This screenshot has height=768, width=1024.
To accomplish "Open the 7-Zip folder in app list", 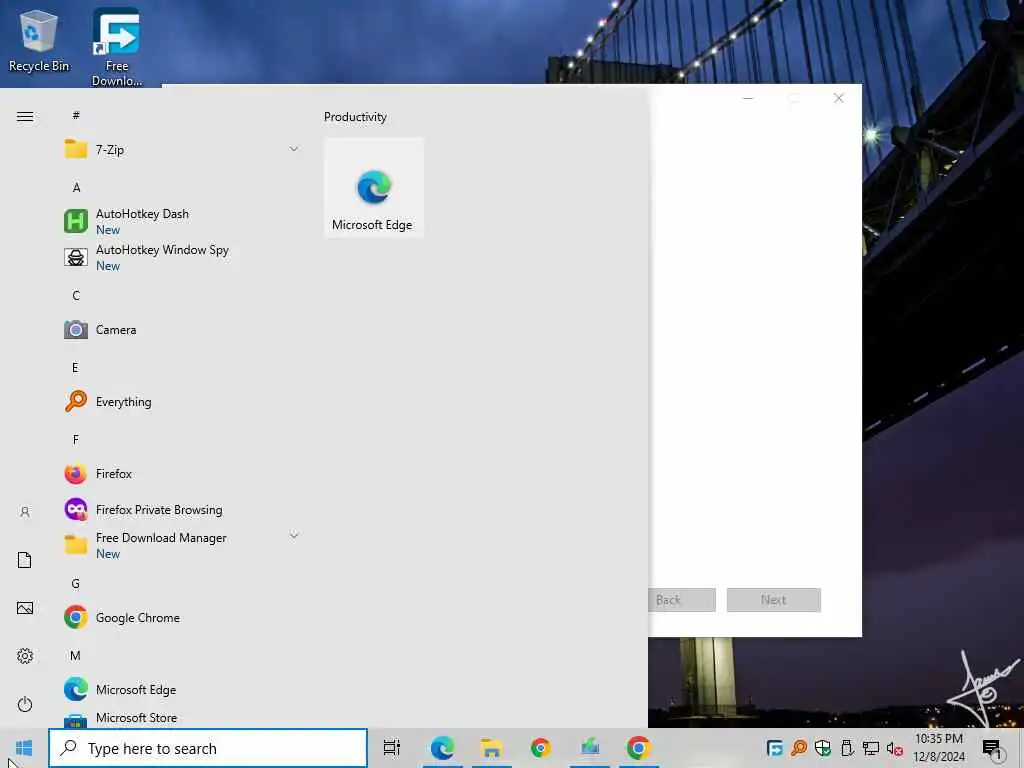I will click(x=182, y=150).
